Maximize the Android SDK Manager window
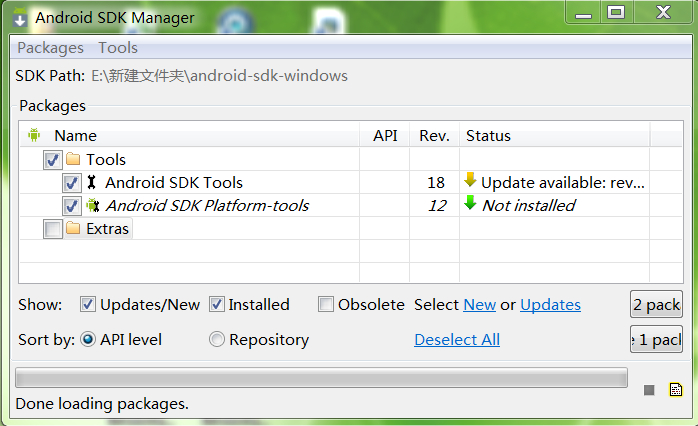Screen dimensions: 698x426 617,12
